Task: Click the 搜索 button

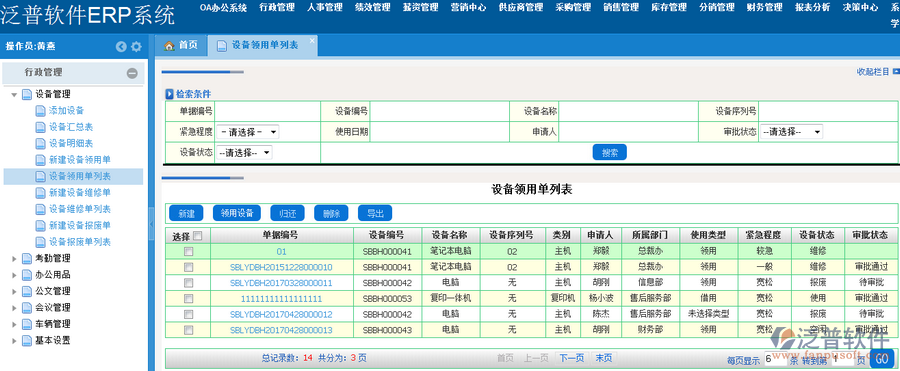Action: tap(610, 152)
